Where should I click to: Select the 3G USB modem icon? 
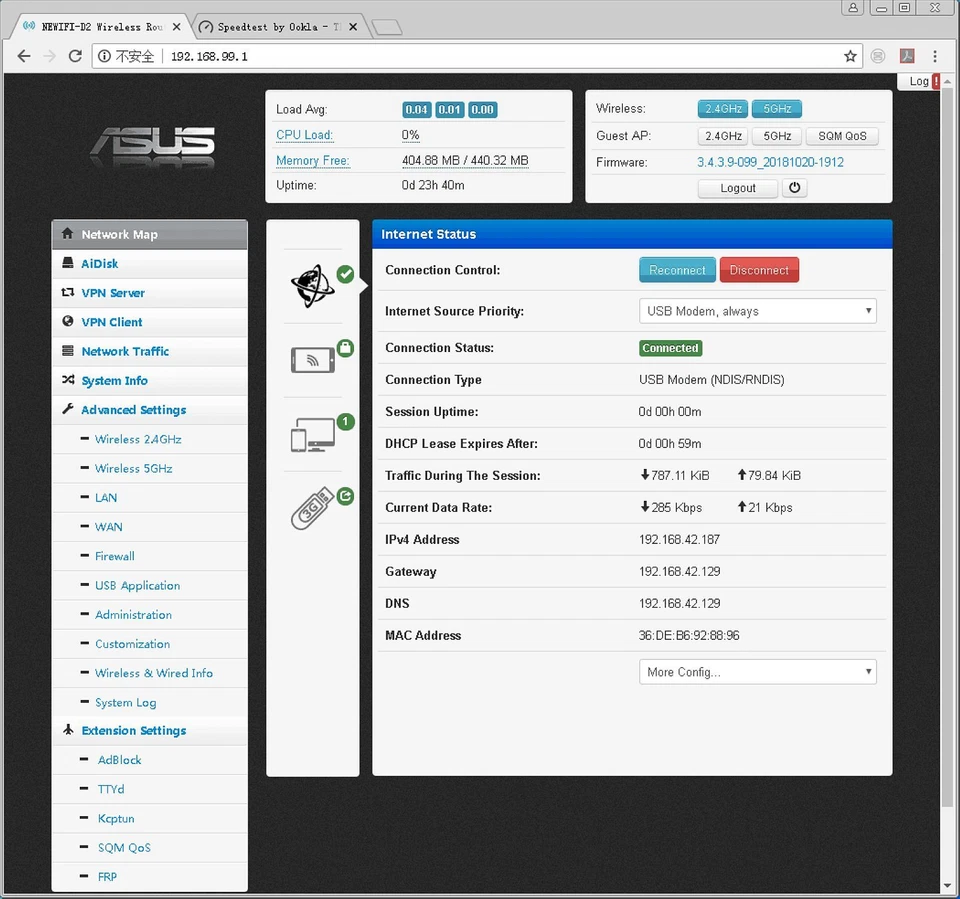(313, 508)
